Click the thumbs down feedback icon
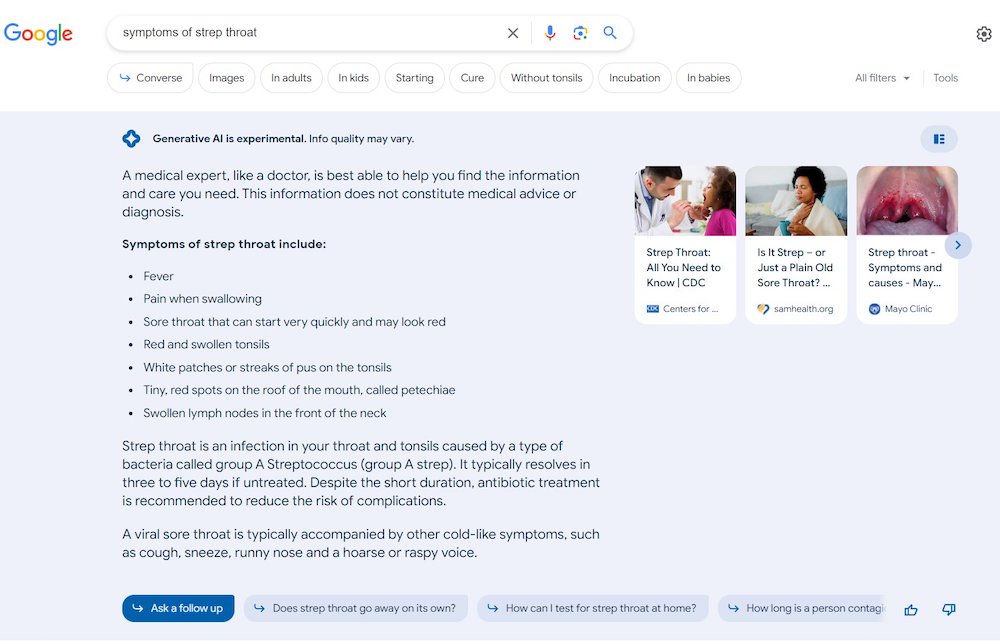The image size is (1000, 644). [949, 610]
